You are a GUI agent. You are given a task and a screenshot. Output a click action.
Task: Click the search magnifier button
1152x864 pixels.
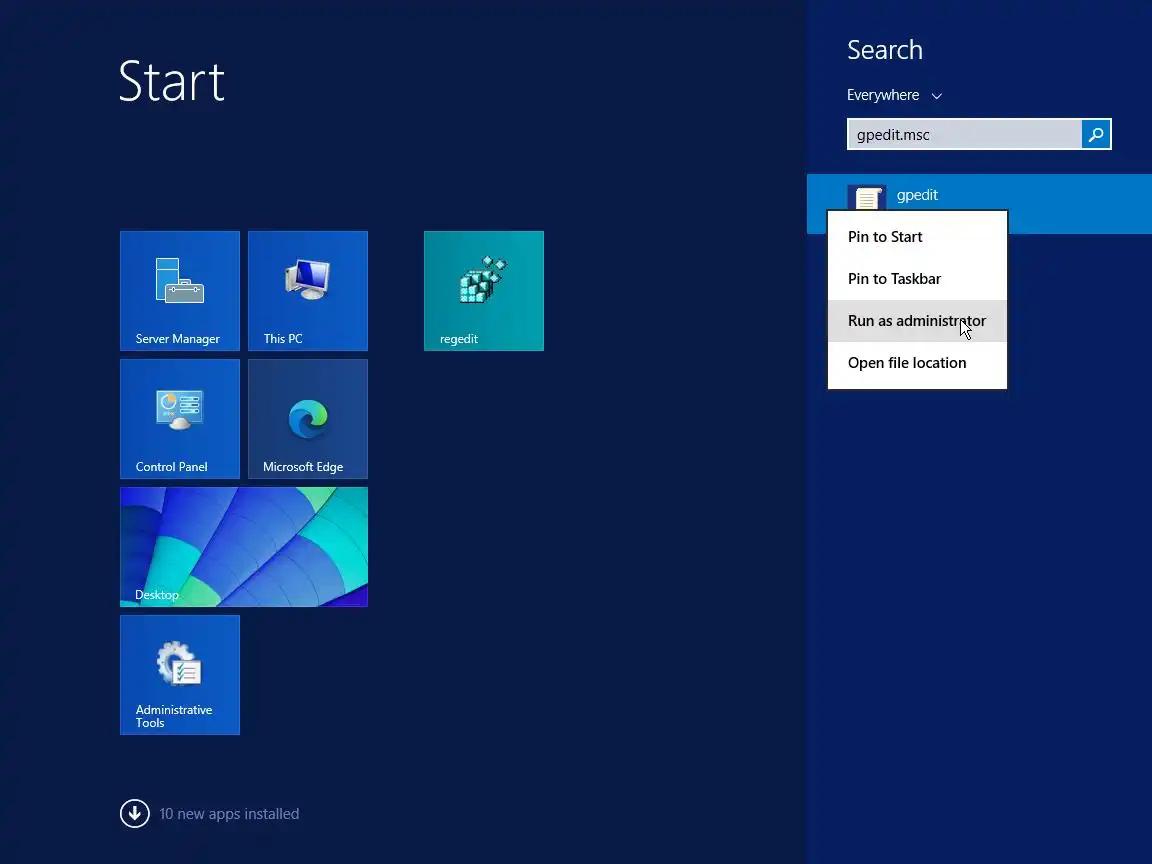(x=1095, y=134)
